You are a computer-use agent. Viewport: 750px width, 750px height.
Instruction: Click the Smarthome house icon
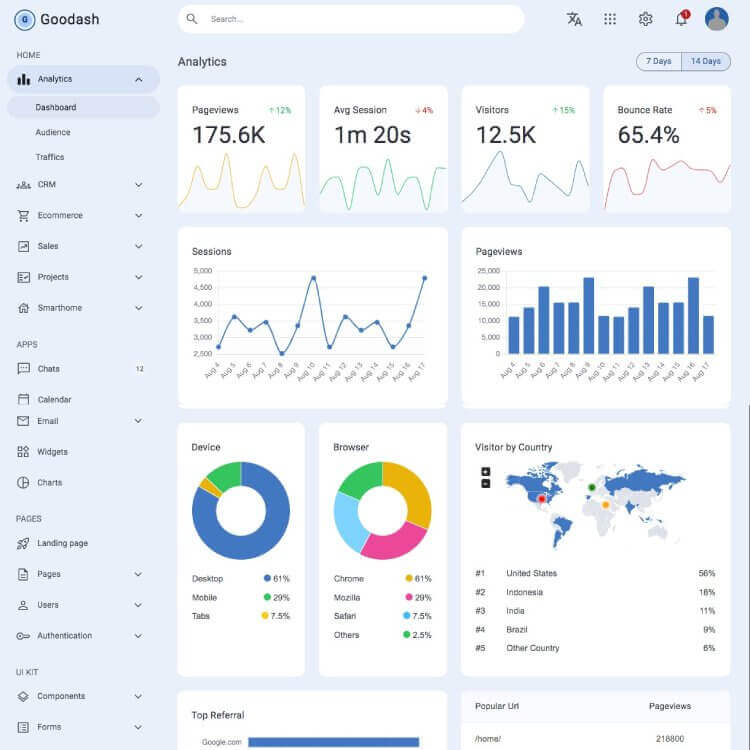click(23, 308)
